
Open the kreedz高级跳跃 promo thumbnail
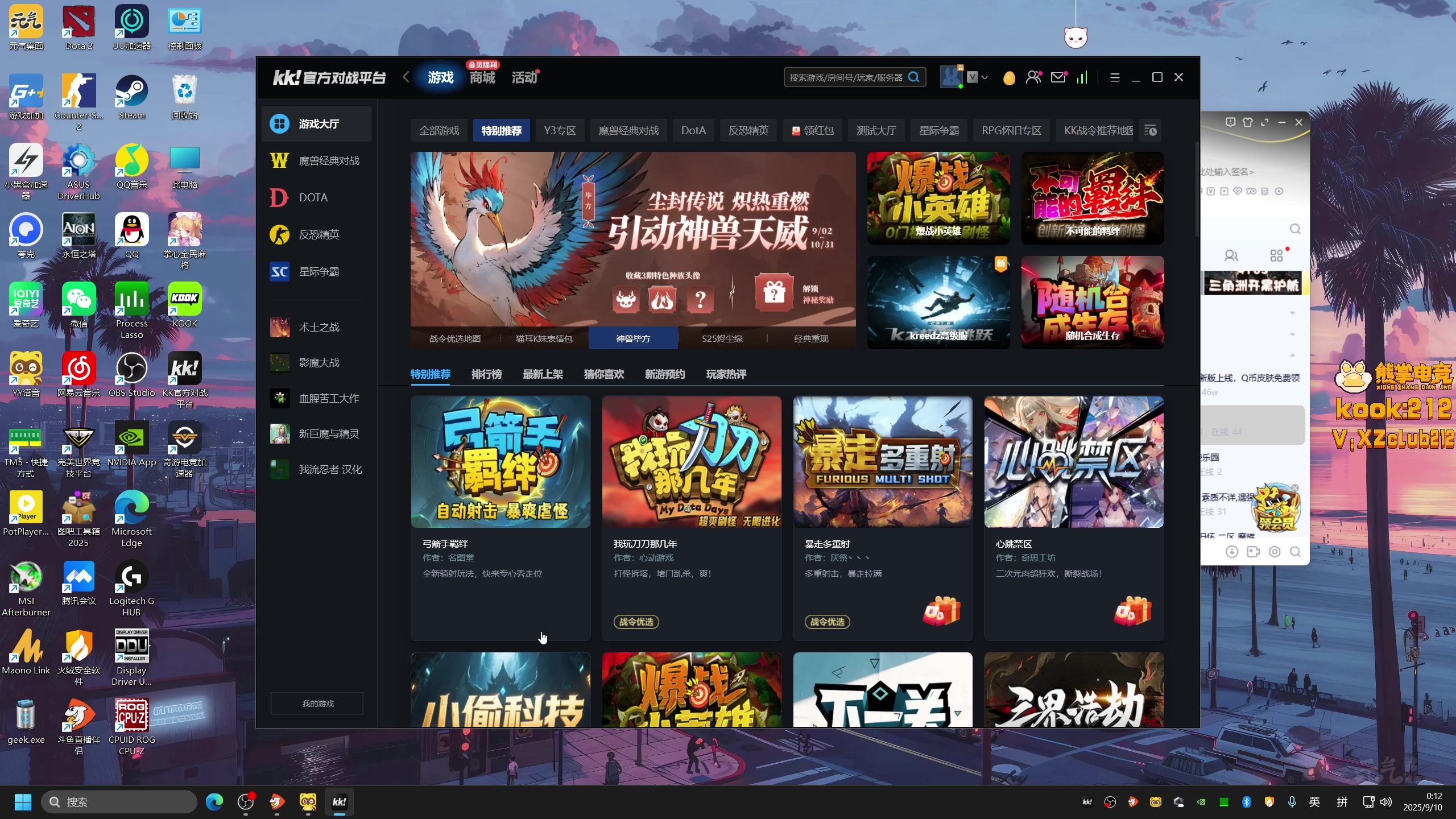click(938, 302)
